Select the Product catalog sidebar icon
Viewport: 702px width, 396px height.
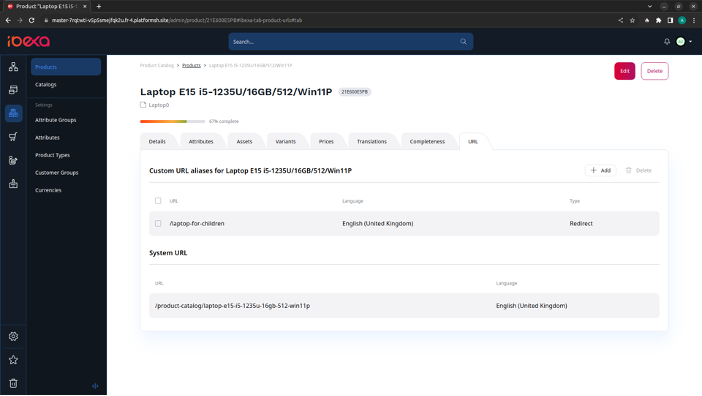click(x=13, y=113)
